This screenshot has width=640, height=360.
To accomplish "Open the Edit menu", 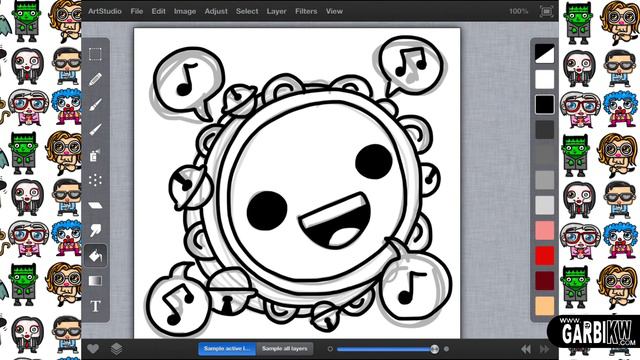I will click(x=158, y=11).
